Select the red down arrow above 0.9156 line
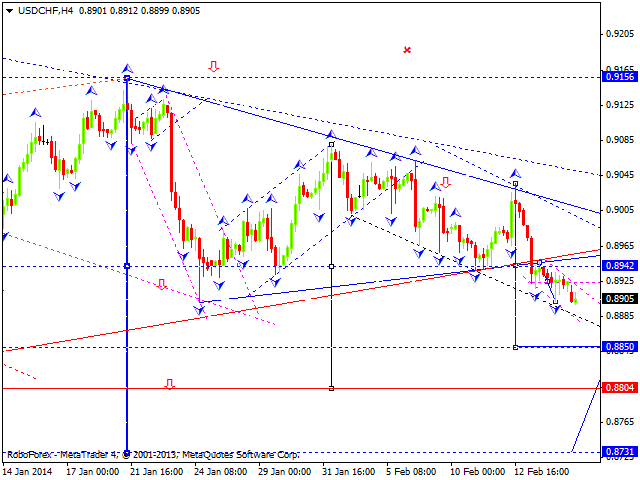This screenshot has height=480, width=640. tap(213, 67)
